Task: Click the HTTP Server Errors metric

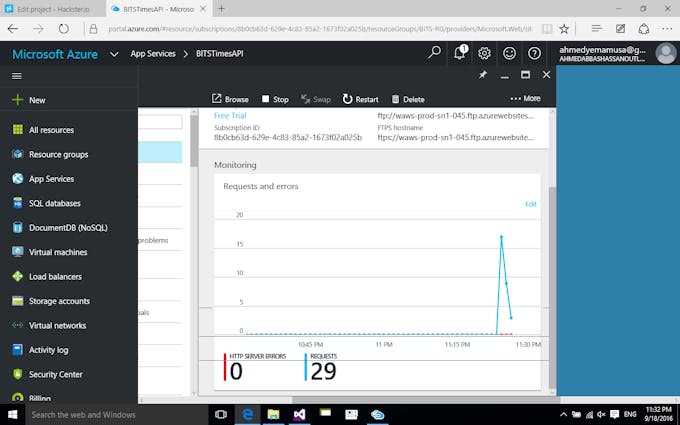Action: point(255,367)
